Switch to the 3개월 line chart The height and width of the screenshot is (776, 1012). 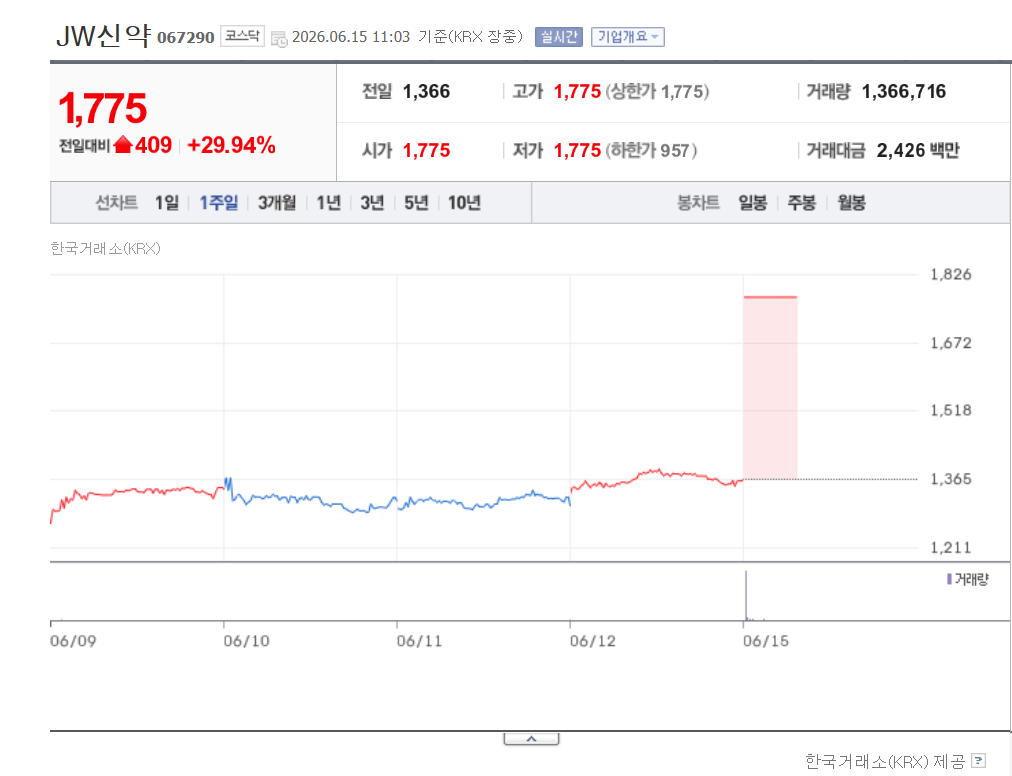(x=277, y=203)
